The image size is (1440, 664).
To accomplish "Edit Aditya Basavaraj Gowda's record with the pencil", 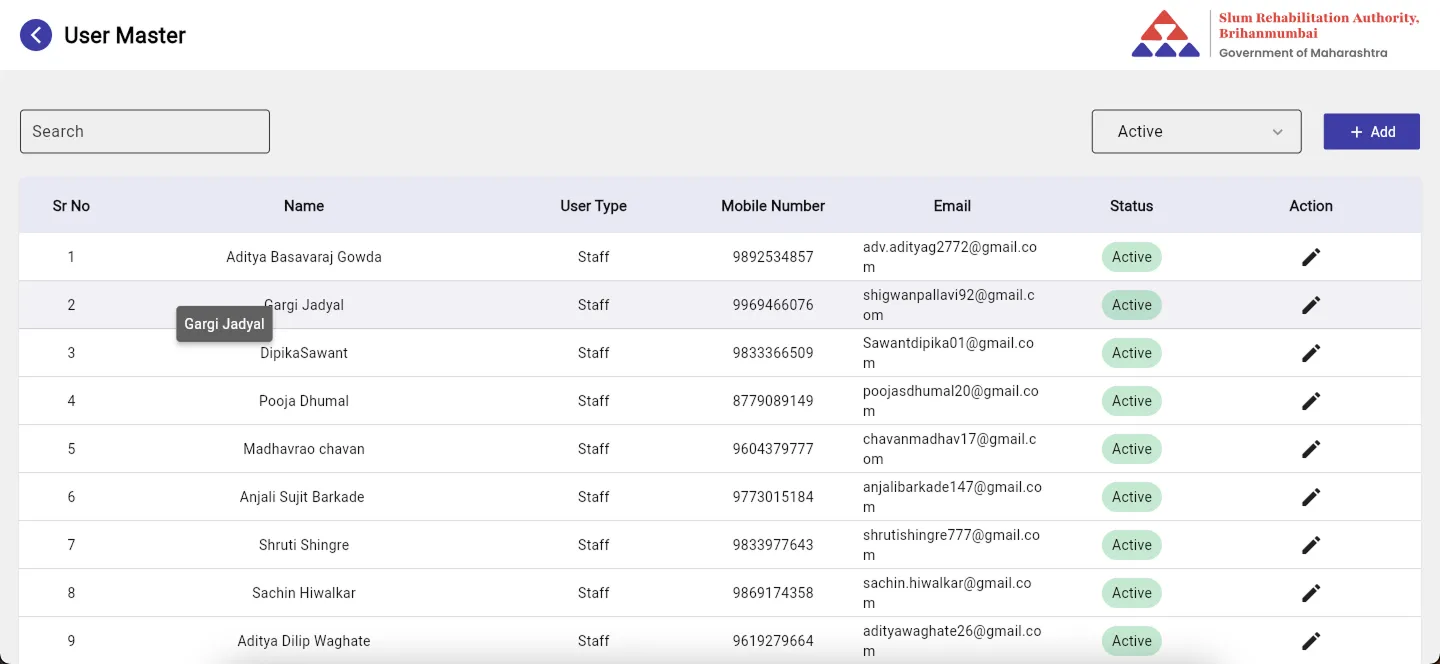I will tap(1311, 257).
